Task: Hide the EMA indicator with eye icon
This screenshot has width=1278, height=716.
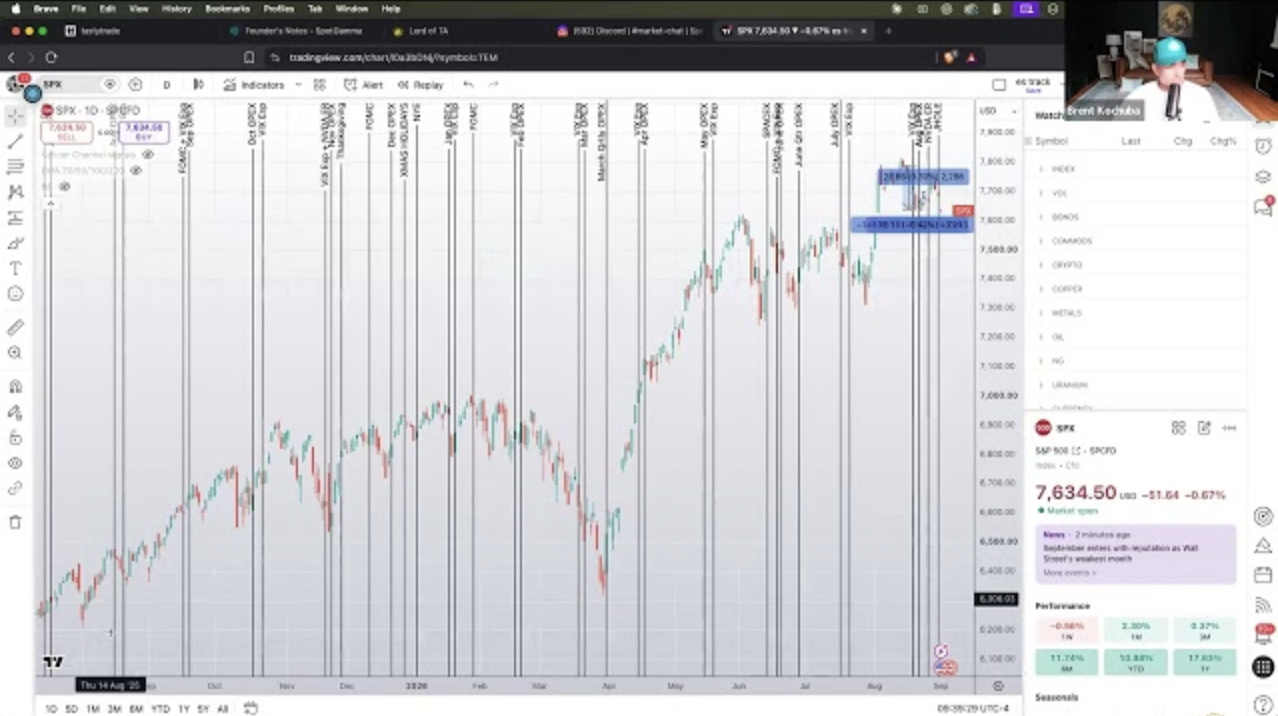Action: click(136, 171)
